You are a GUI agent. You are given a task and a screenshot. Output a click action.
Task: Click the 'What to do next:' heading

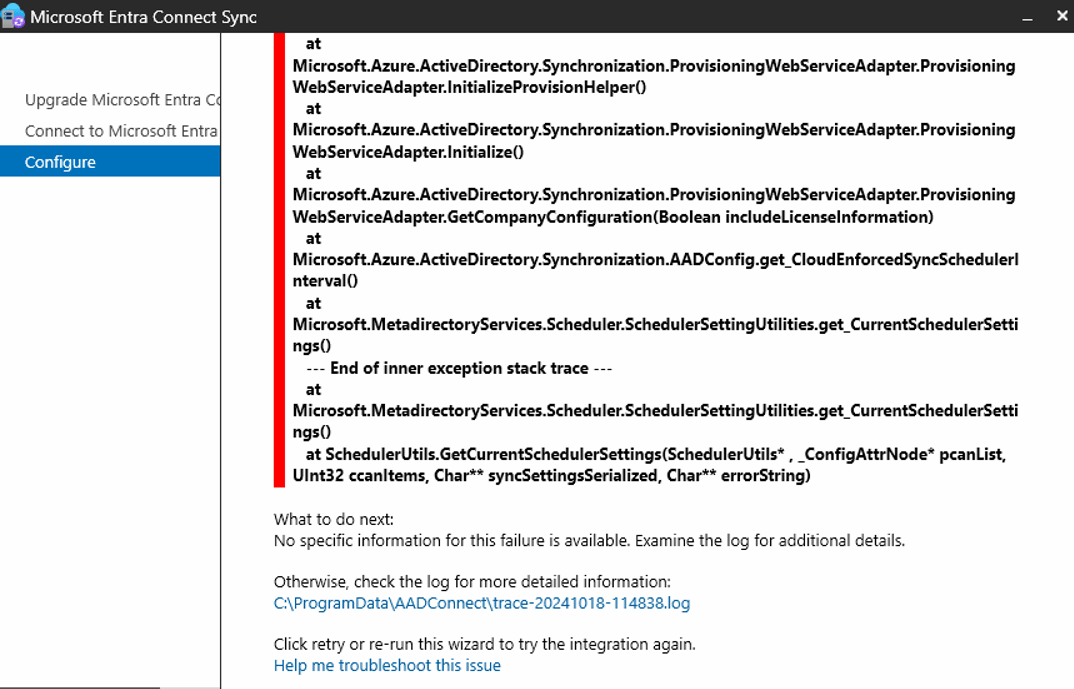pos(334,519)
